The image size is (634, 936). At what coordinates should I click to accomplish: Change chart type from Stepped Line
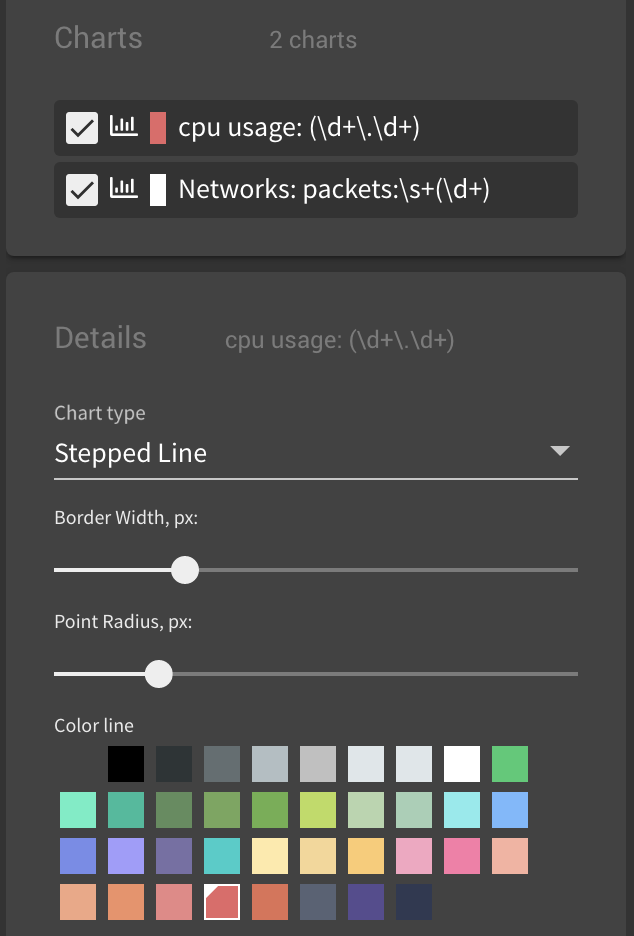[x=315, y=453]
